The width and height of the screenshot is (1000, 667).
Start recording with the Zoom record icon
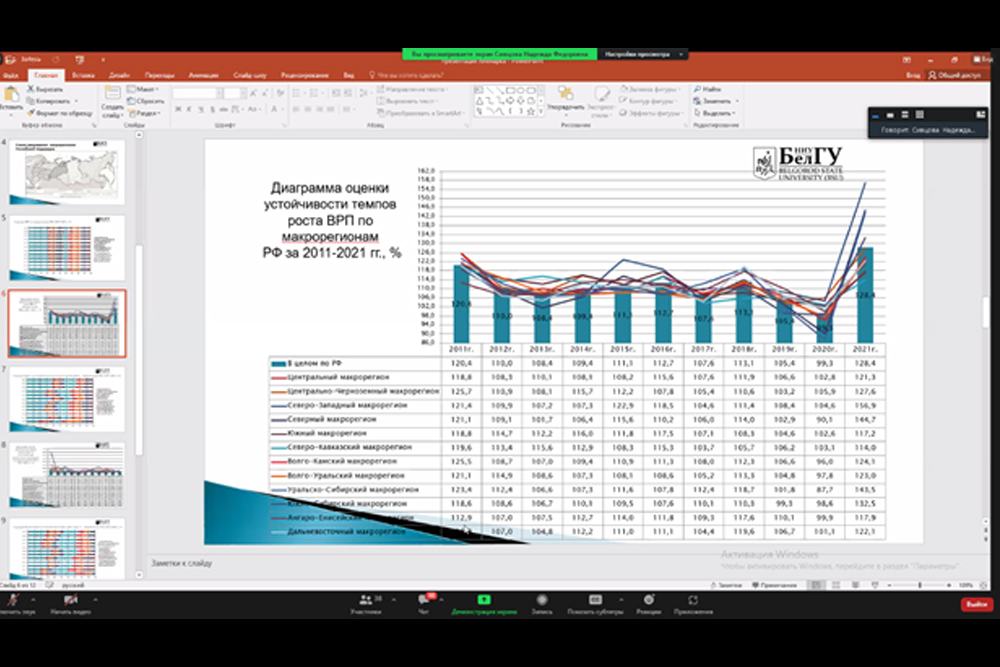click(x=541, y=599)
